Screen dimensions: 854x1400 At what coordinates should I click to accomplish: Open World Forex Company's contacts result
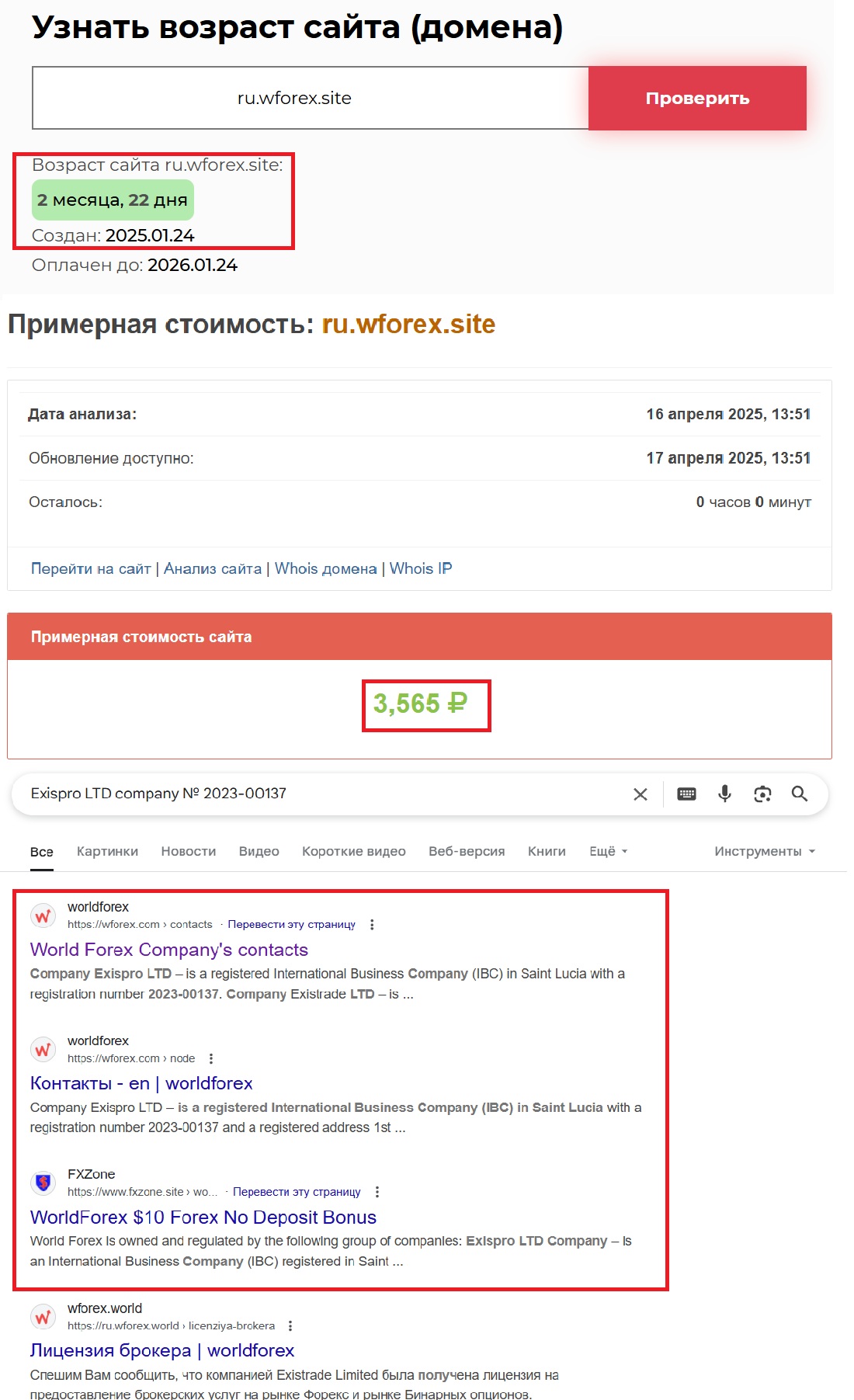pos(169,950)
